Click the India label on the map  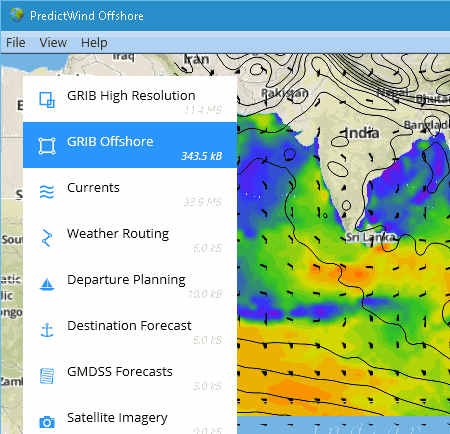(x=362, y=133)
